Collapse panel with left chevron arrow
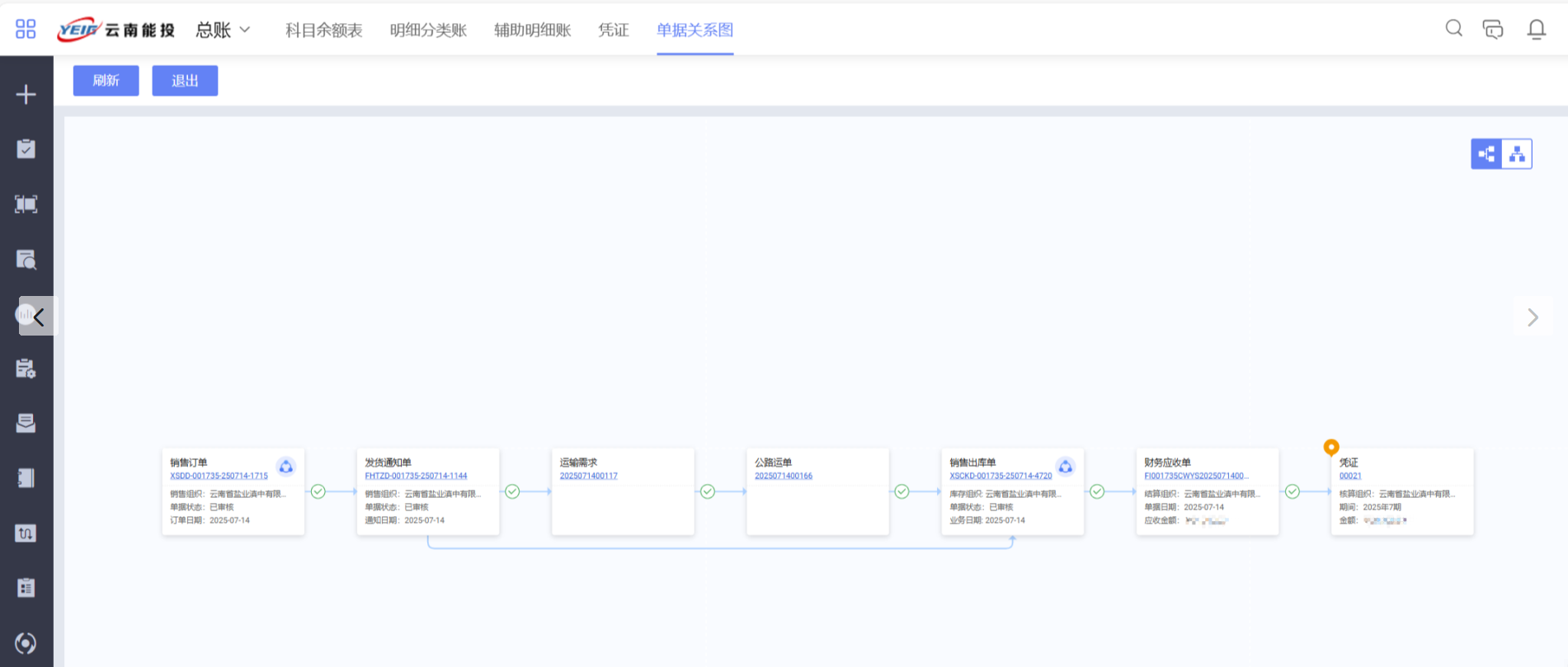Screen dimensions: 1568x667 [38, 317]
